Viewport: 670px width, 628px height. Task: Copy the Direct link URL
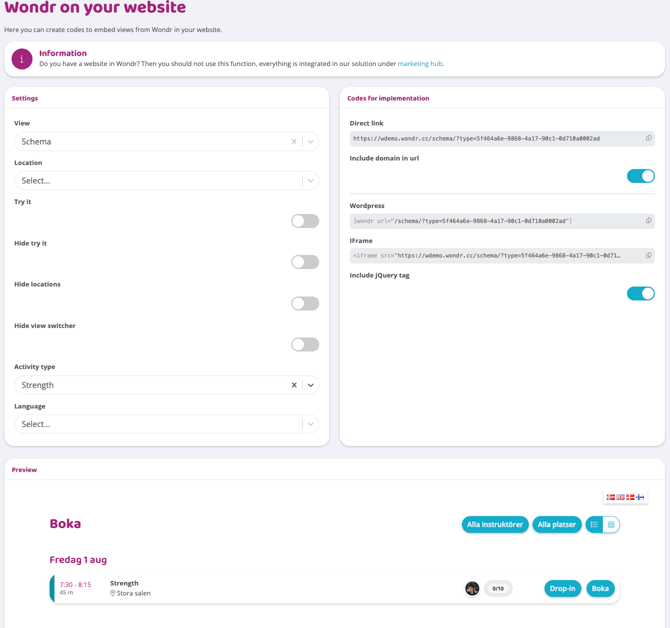648,138
